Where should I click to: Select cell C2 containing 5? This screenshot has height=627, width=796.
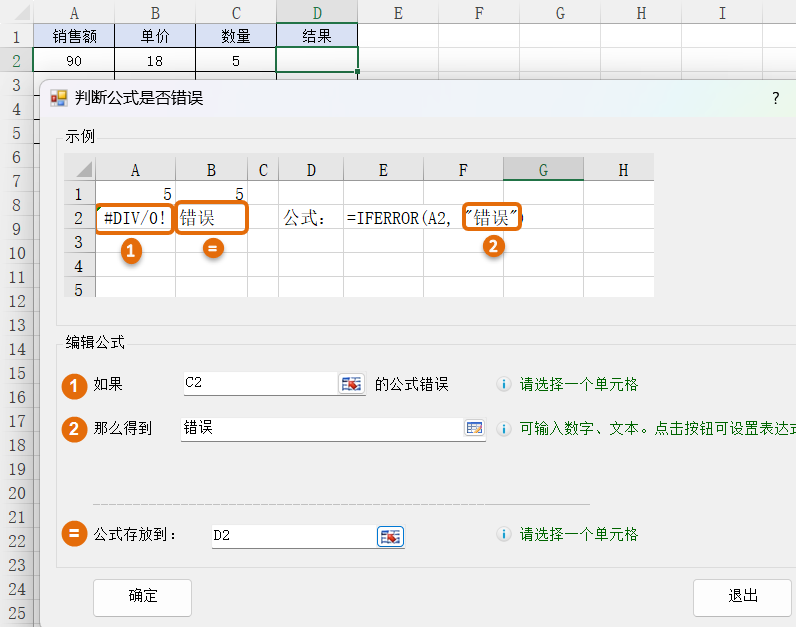[x=236, y=61]
